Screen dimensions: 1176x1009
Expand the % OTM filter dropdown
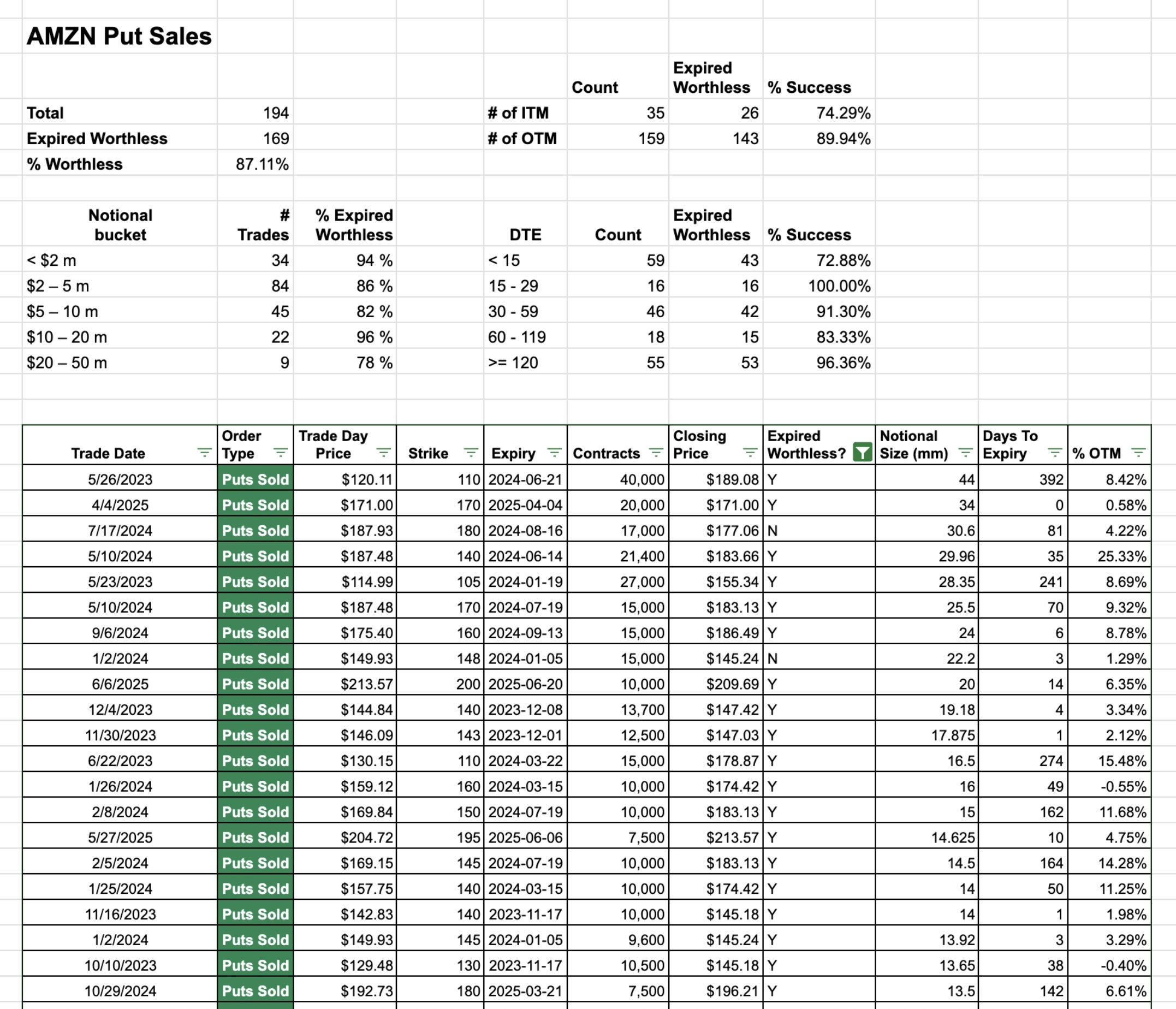point(1137,452)
